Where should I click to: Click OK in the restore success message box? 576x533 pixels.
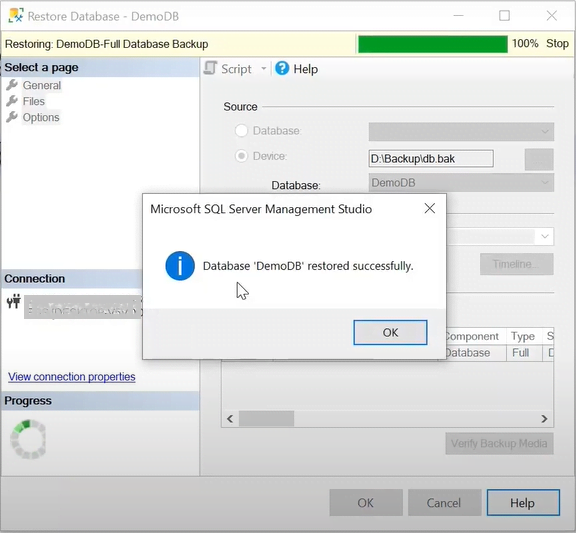click(x=390, y=332)
